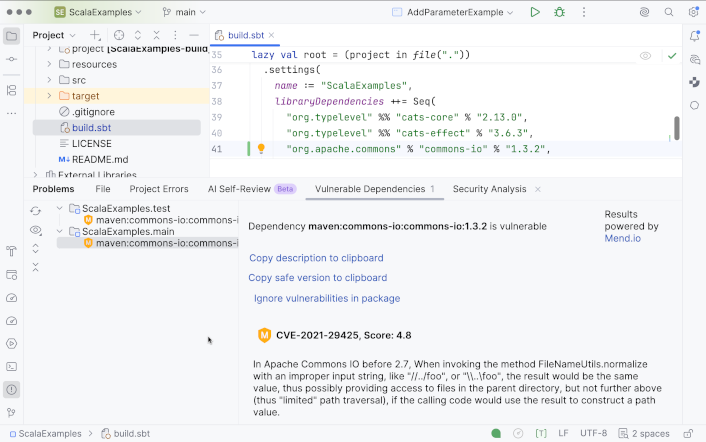Viewport: 706px width, 442px height.
Task: Click Copy safe version to clipboard link
Action: click(318, 278)
